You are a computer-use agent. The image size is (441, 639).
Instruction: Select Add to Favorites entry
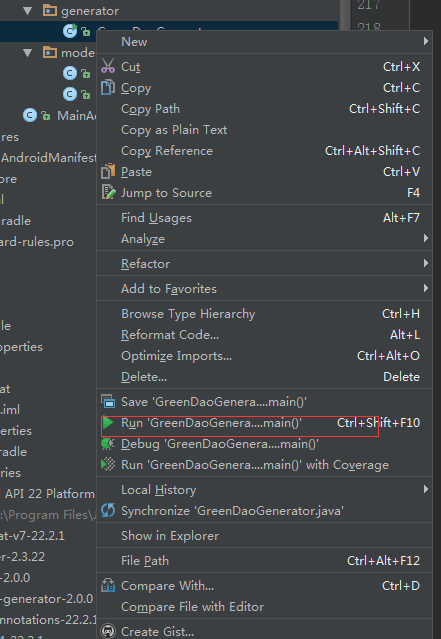265,289
